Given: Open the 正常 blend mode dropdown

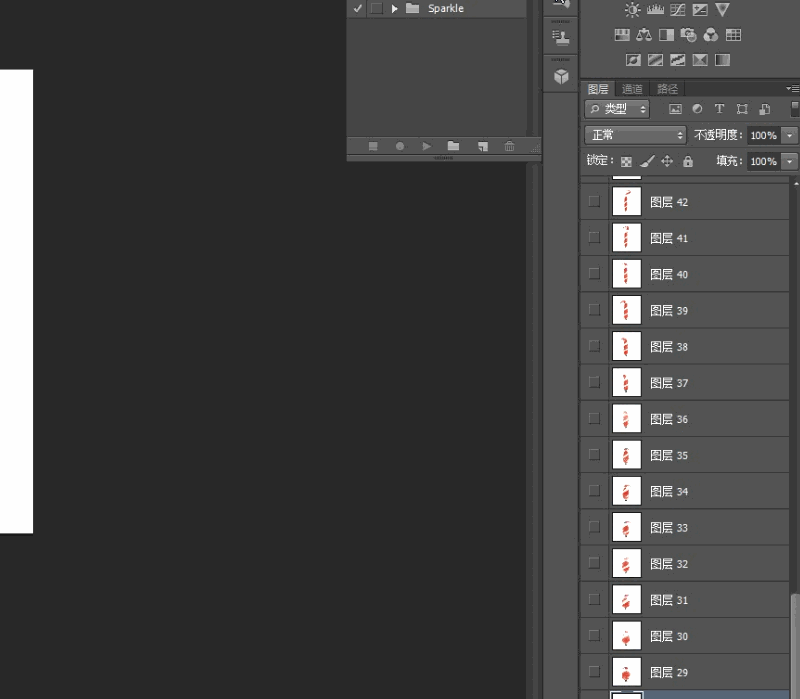Looking at the screenshot, I should (x=635, y=135).
